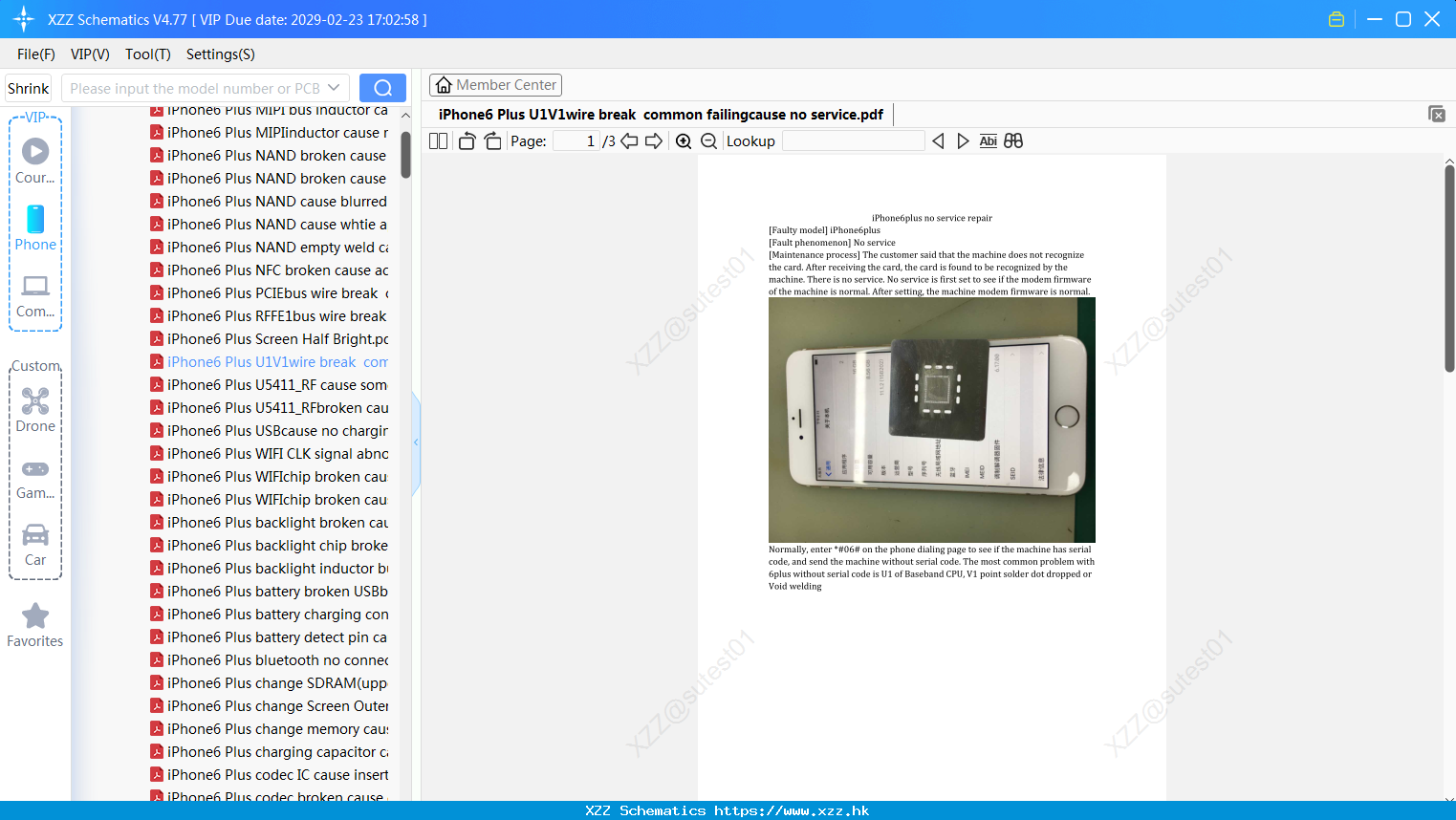Select the Game console category icon
The width and height of the screenshot is (1456, 820).
click(35, 478)
